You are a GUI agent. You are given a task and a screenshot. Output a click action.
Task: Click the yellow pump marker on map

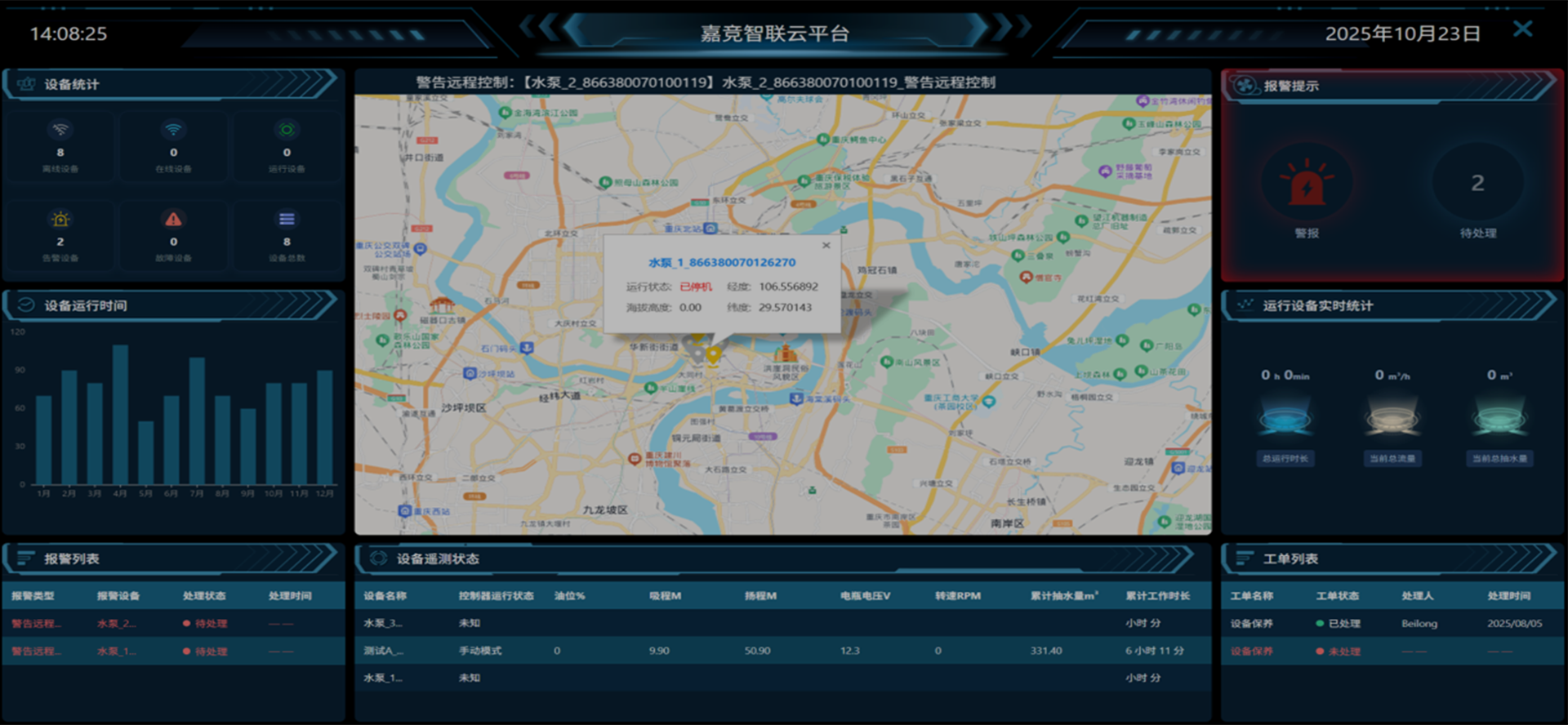tap(713, 354)
